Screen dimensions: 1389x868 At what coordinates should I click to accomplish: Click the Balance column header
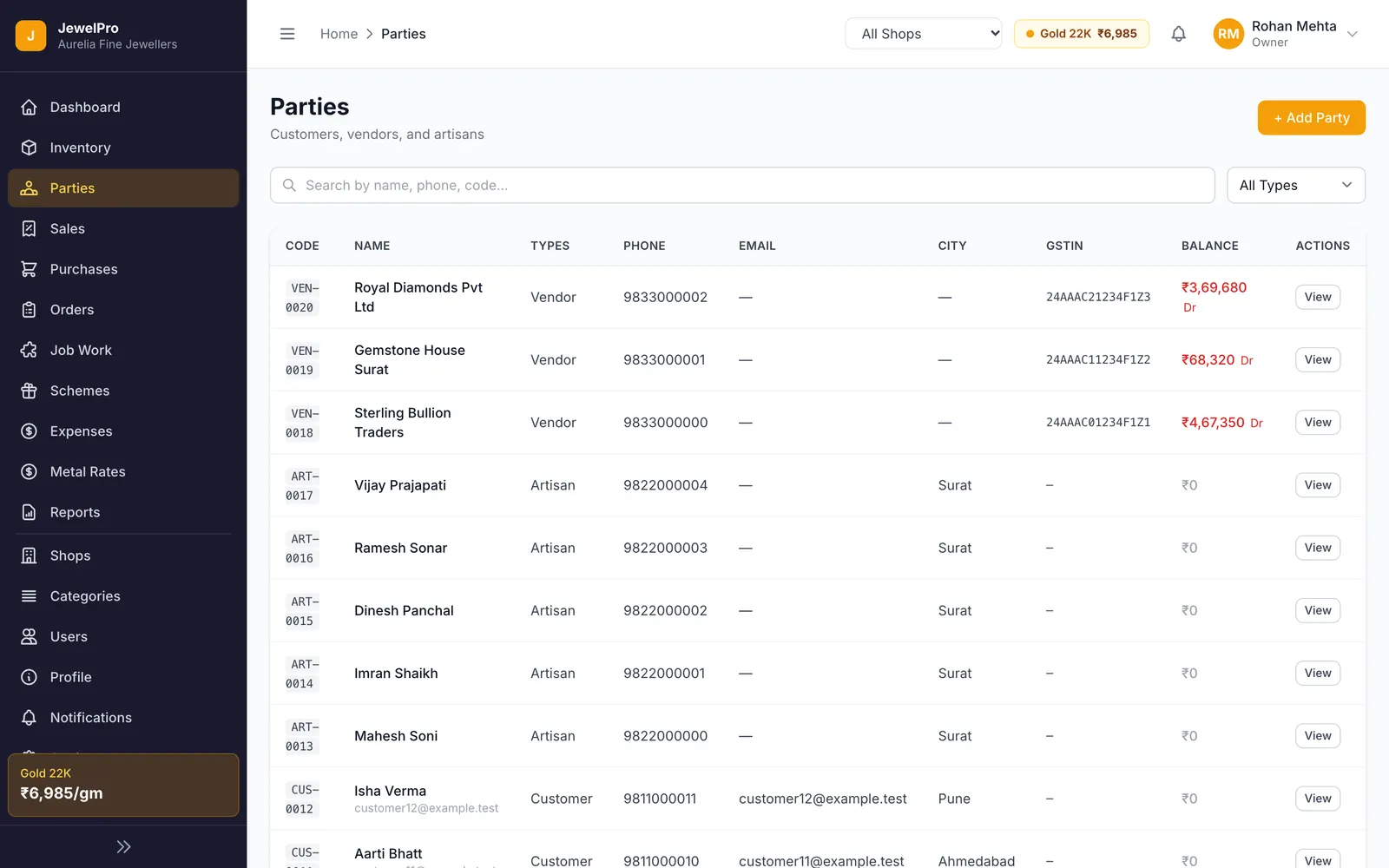point(1209,246)
